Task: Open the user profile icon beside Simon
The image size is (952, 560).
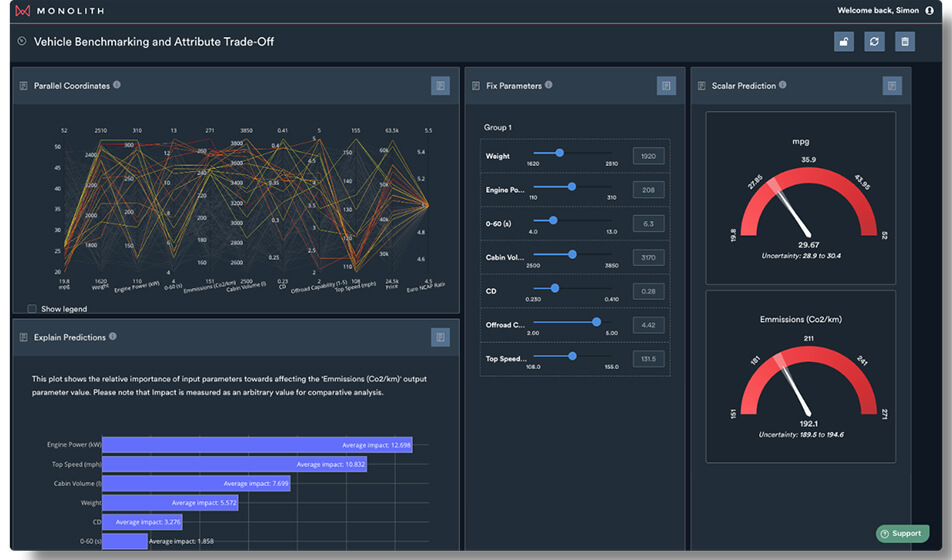Action: click(x=929, y=10)
